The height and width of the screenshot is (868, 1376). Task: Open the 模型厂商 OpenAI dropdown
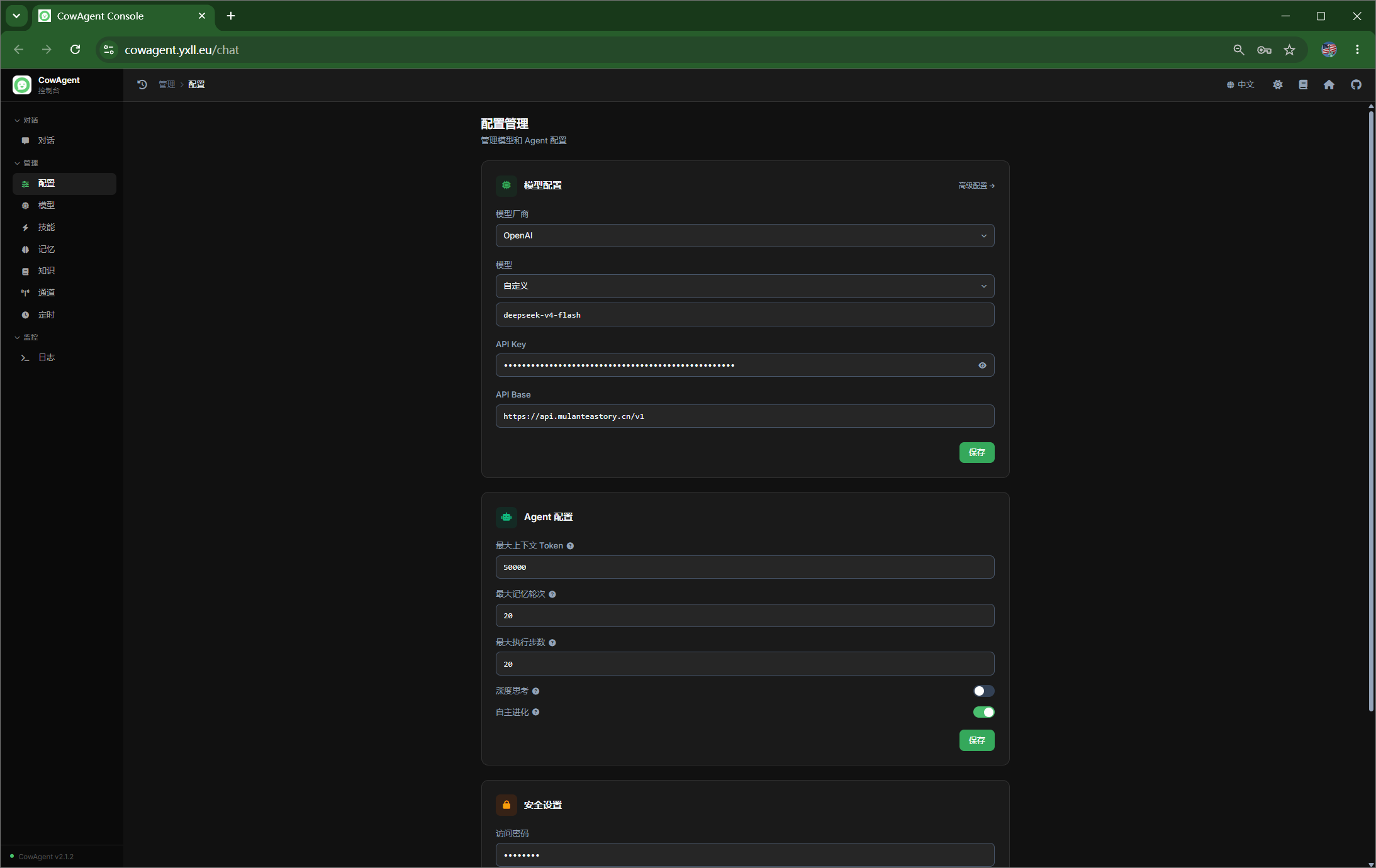[745, 235]
